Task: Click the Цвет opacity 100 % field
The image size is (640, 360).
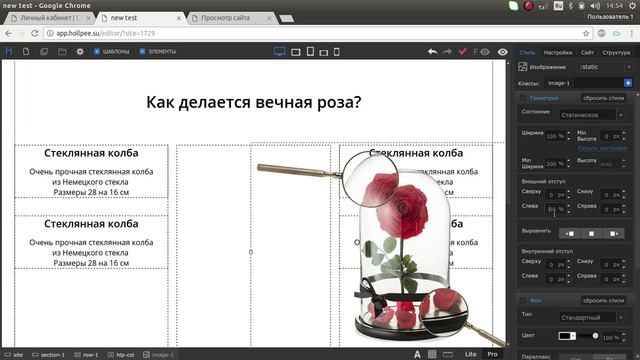Action: [x=611, y=338]
